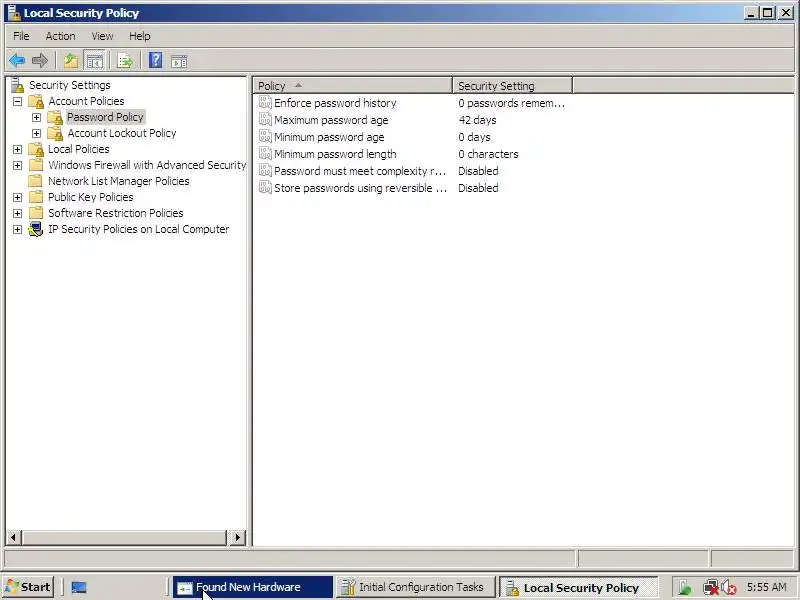Click the password complexity policy icon
Screen dimensions: 800x600
(x=265, y=171)
